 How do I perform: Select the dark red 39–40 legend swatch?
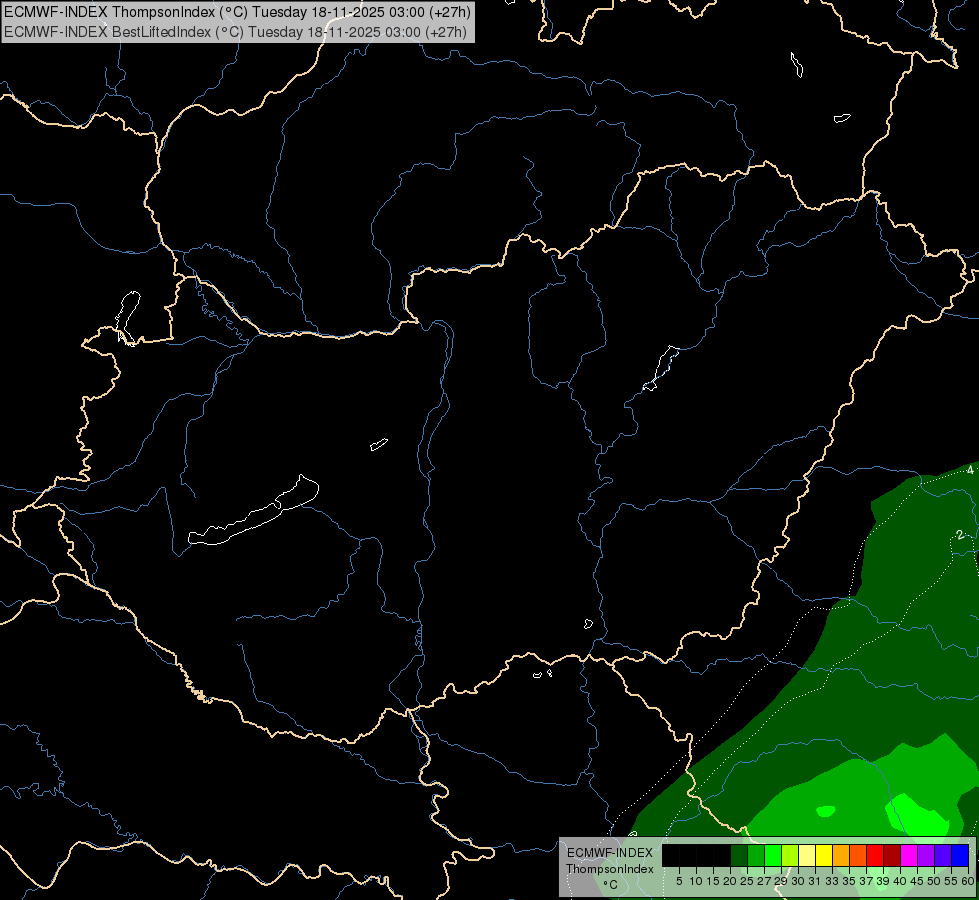[892, 855]
